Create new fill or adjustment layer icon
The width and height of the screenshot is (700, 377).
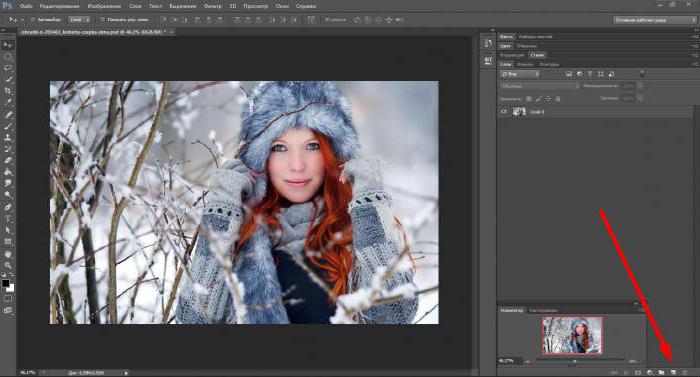pyautogui.click(x=650, y=372)
